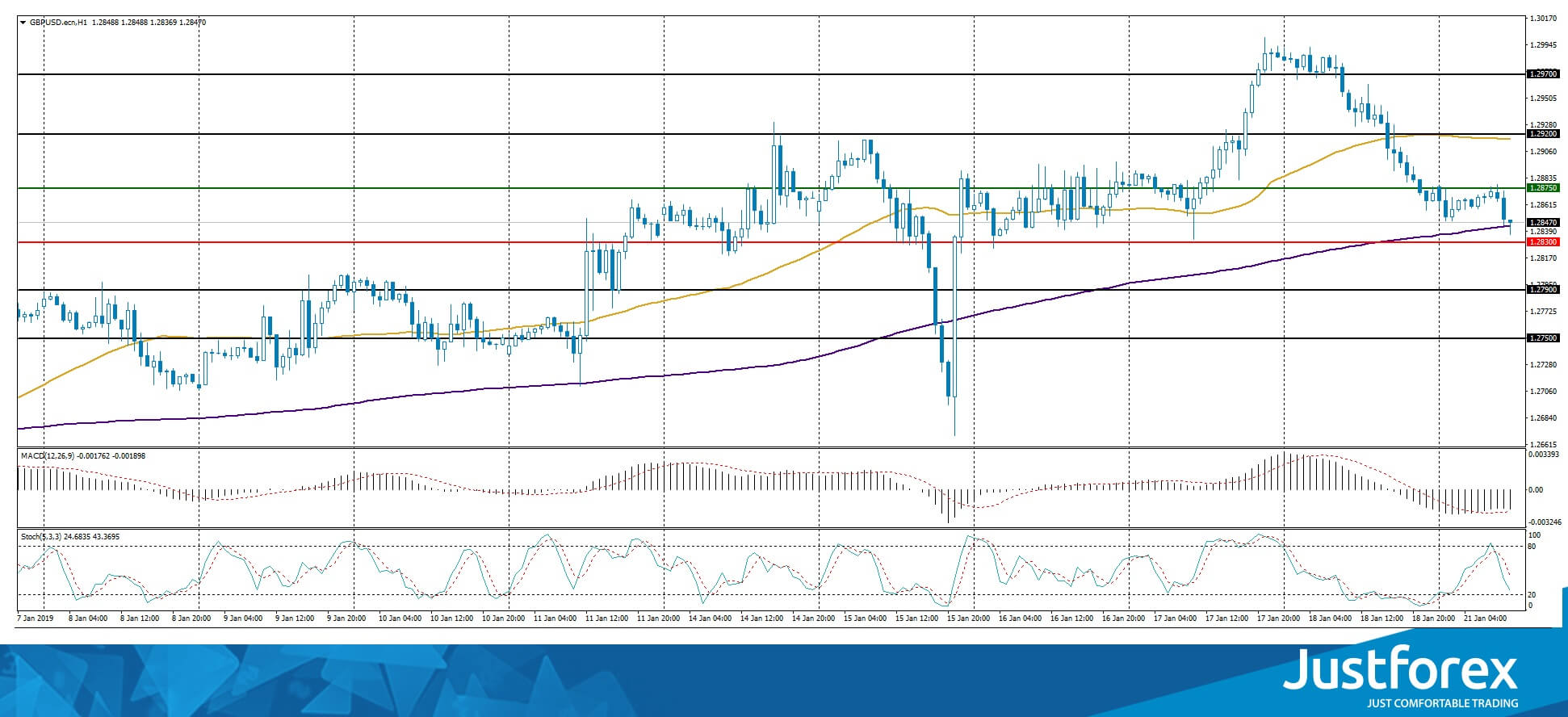Screen dimensions: 1568x717
Task: Click the 14 Jan 04:00 time label
Action: pyautogui.click(x=711, y=619)
